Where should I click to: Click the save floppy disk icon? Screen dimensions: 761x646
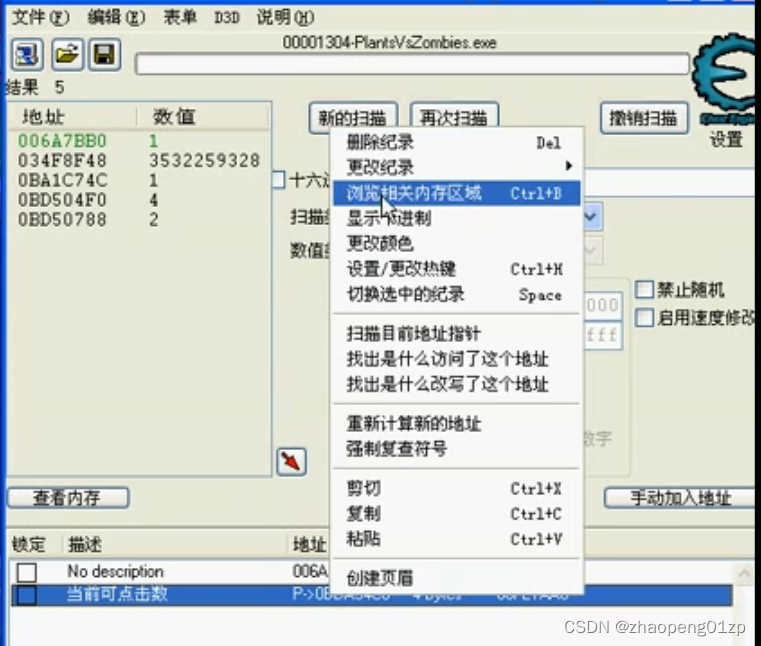tap(104, 54)
